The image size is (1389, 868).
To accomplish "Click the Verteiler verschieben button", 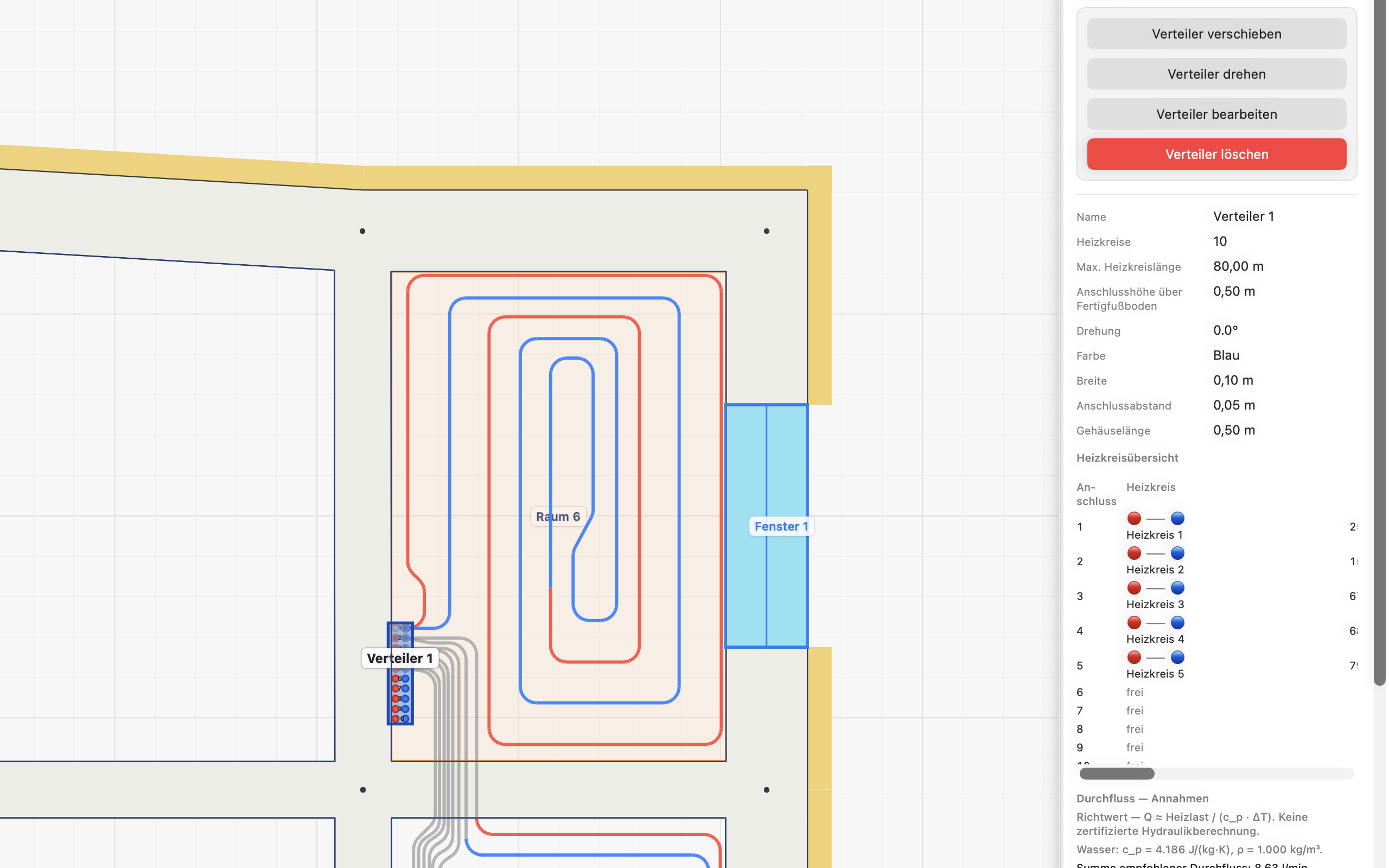I will [x=1216, y=34].
